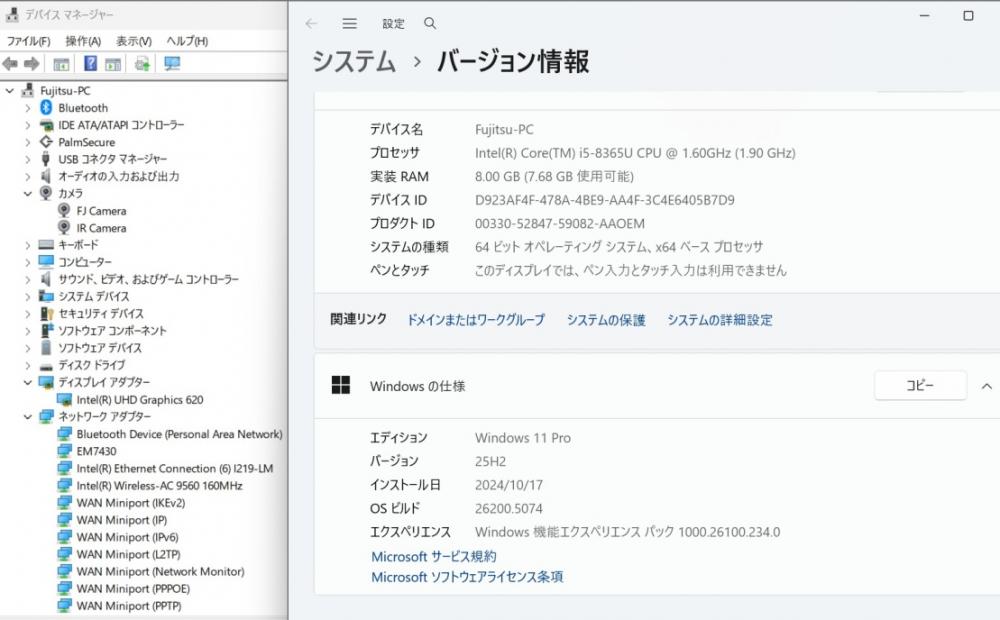Select the ディスク ドライブ icon
The image size is (1000, 620).
pos(46,366)
